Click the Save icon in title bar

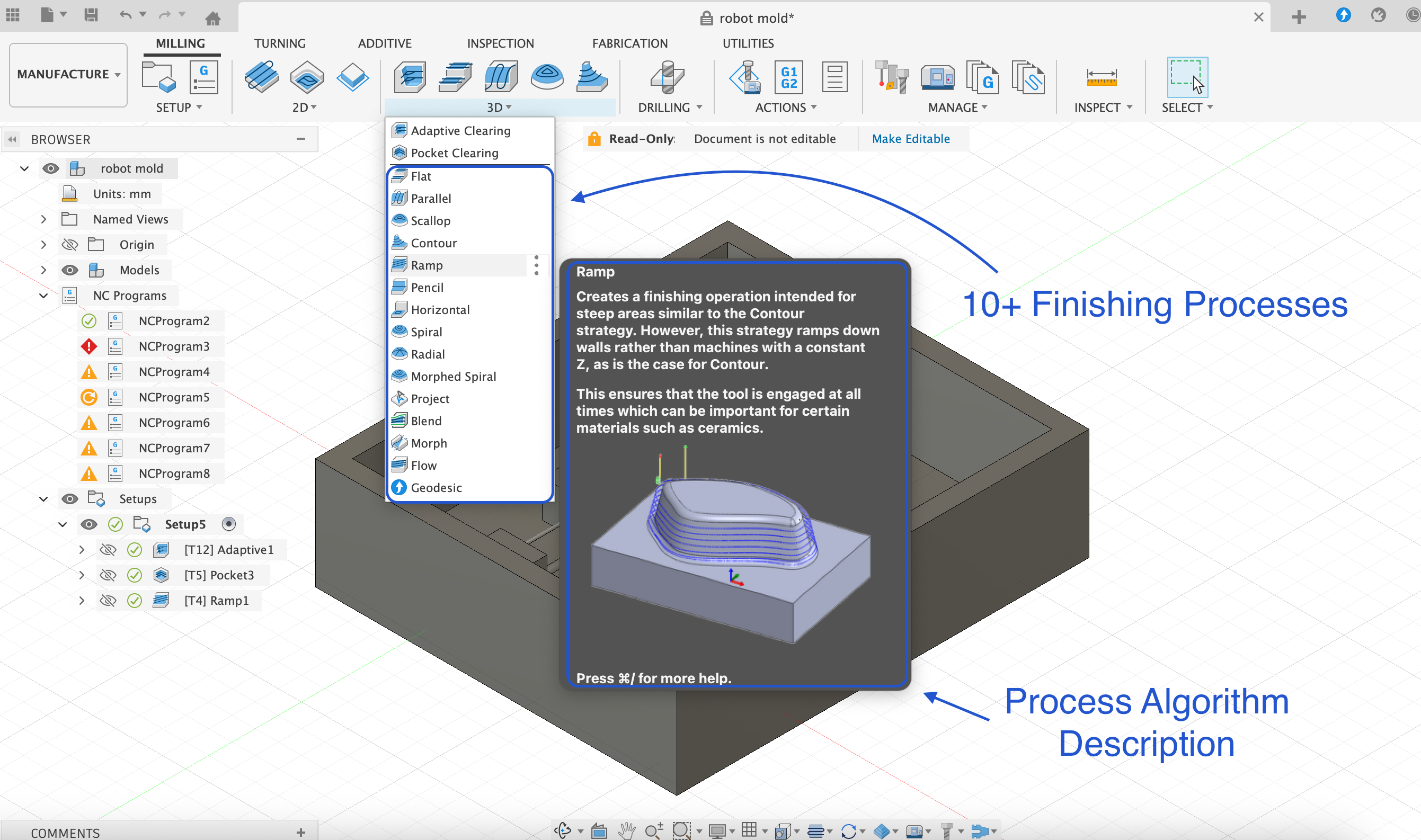point(91,15)
